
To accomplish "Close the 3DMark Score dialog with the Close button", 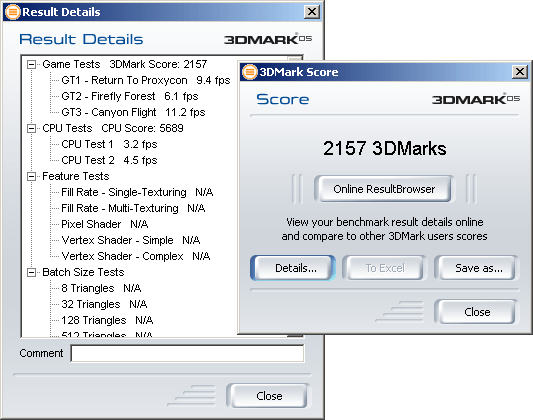I will click(x=477, y=312).
